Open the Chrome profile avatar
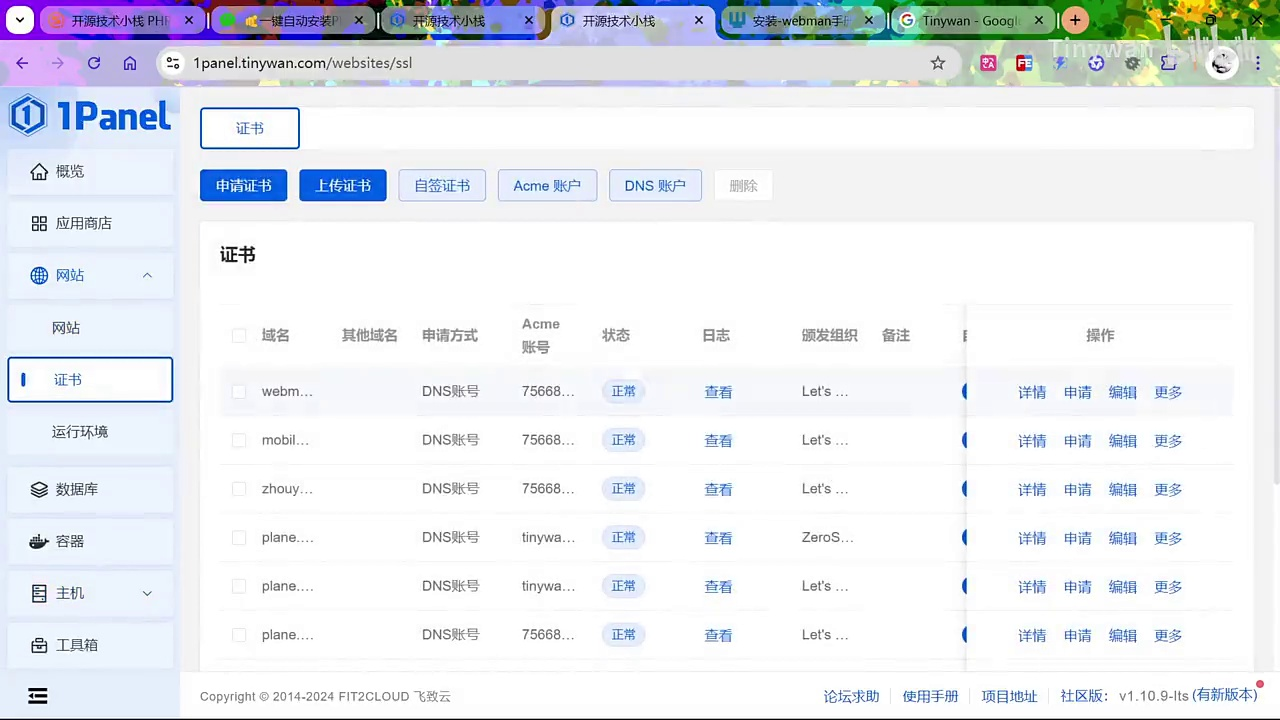 (x=1222, y=63)
